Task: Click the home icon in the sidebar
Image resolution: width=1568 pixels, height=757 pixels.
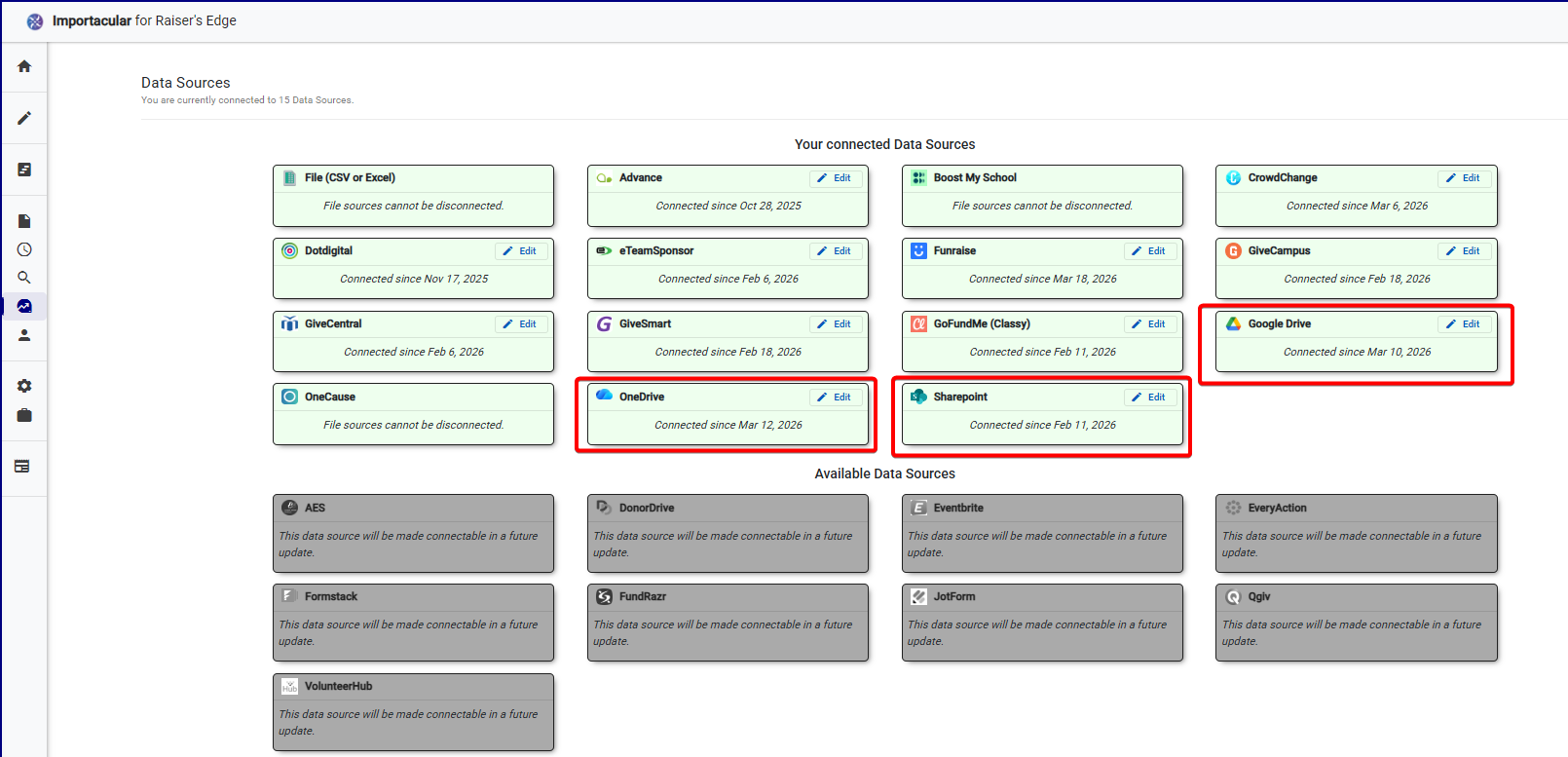Action: coord(24,66)
